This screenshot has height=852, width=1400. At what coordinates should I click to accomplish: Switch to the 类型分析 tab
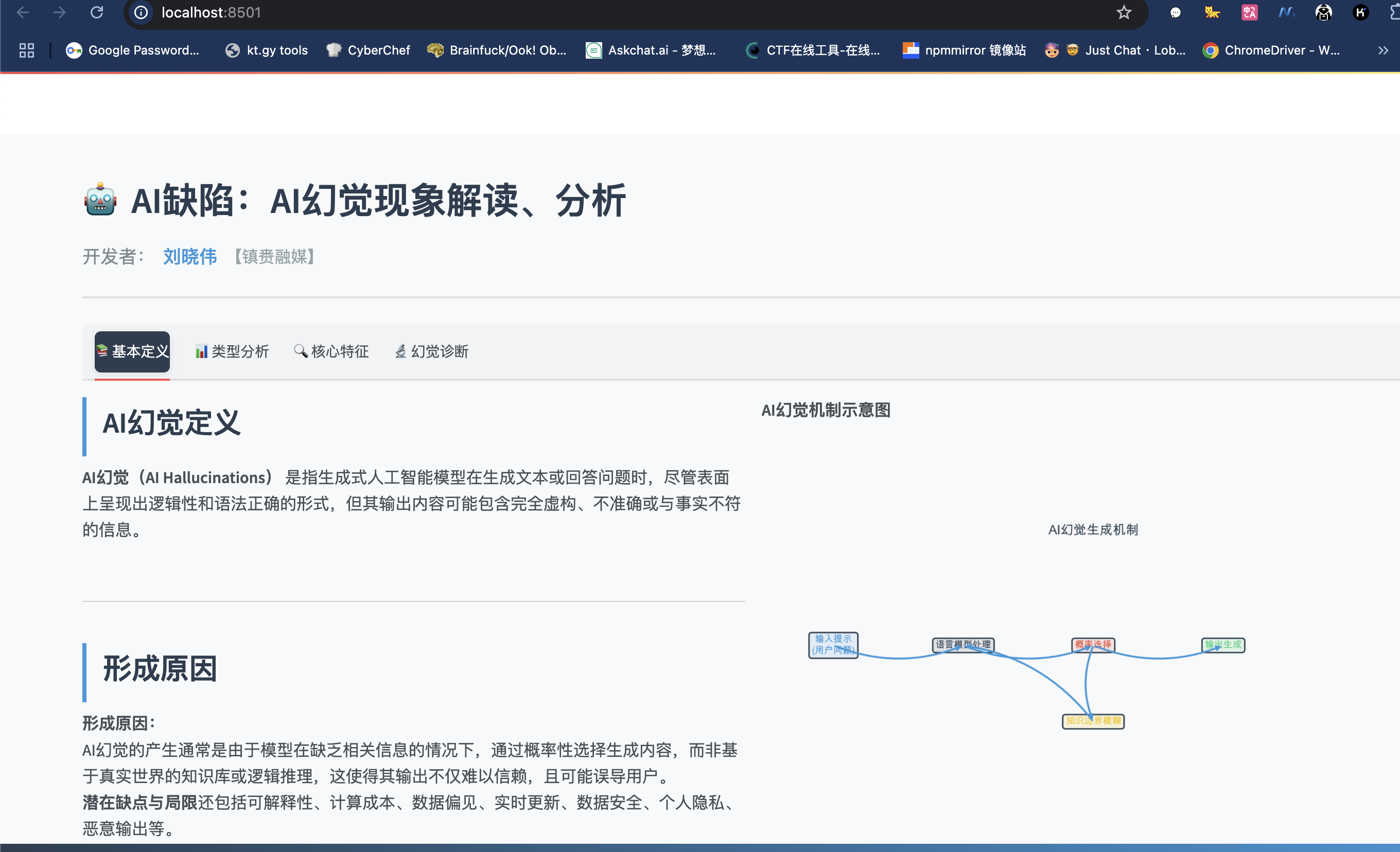tap(232, 351)
